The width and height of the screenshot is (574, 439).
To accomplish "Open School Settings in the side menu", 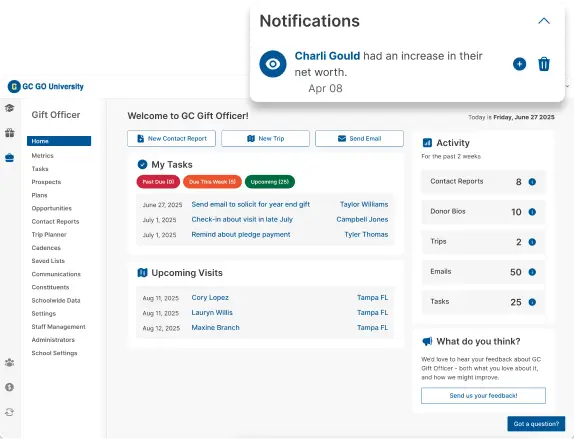I will coord(54,353).
